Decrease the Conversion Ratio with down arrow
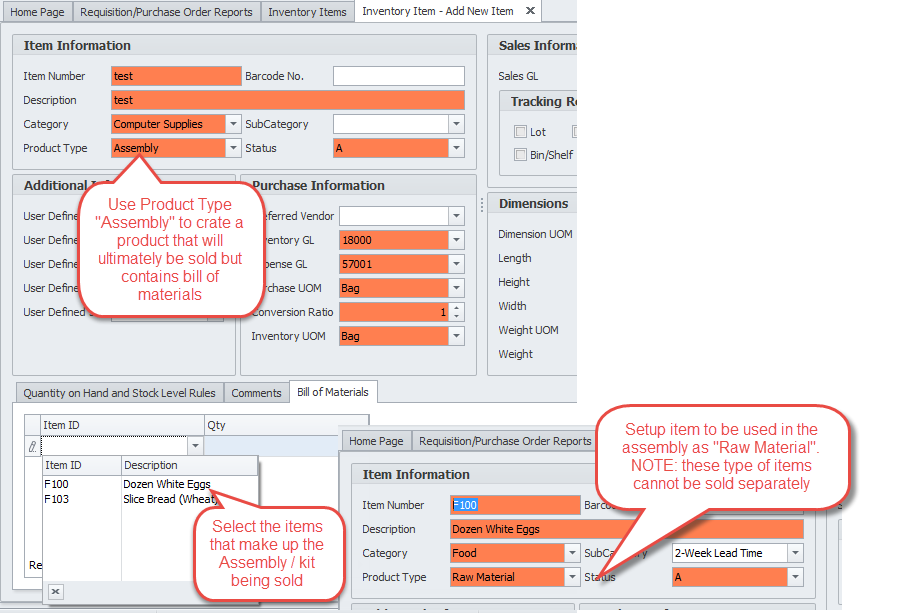Viewport: 915px width, 613px height. (x=457, y=317)
